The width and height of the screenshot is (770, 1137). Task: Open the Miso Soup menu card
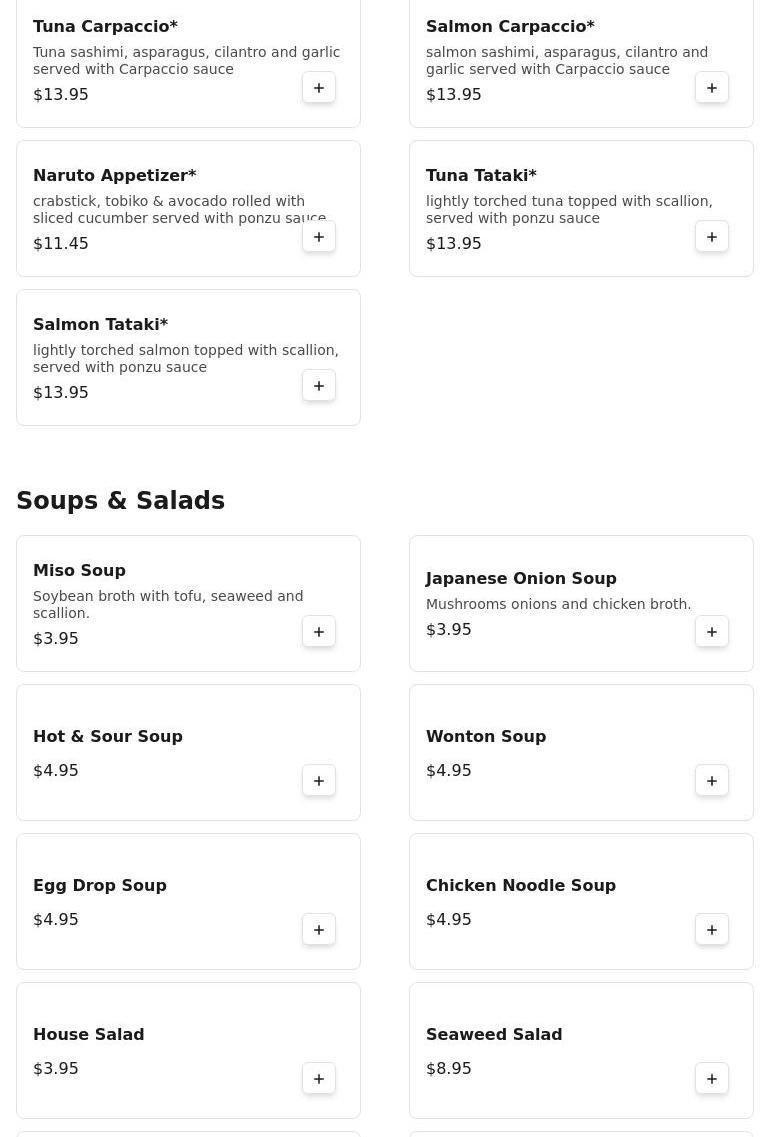coord(189,603)
